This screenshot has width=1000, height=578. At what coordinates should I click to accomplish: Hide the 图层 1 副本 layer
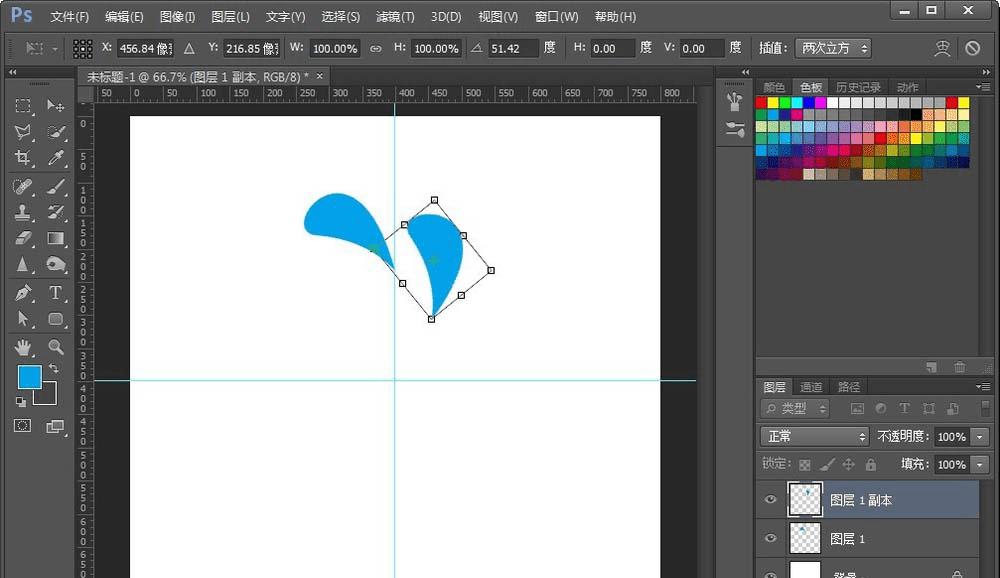[x=770, y=500]
